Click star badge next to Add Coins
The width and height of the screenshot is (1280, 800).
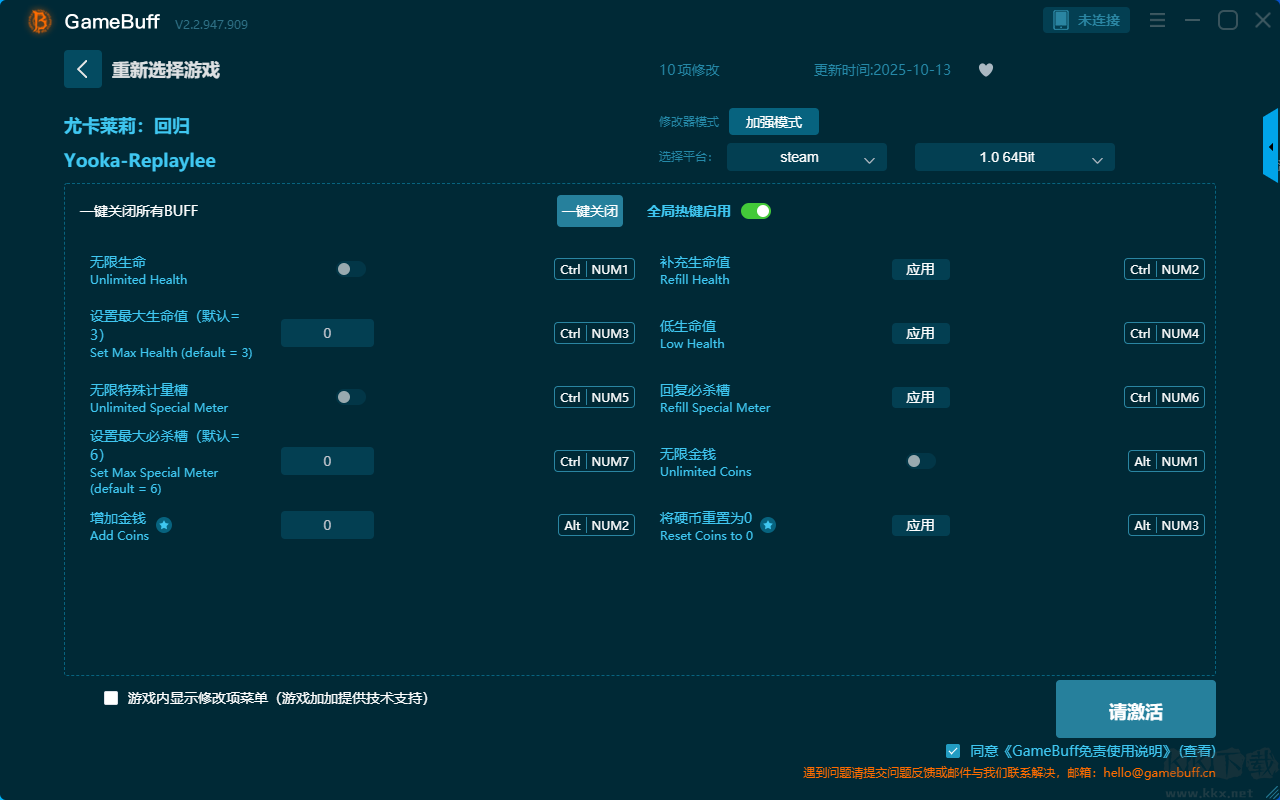pyautogui.click(x=164, y=525)
